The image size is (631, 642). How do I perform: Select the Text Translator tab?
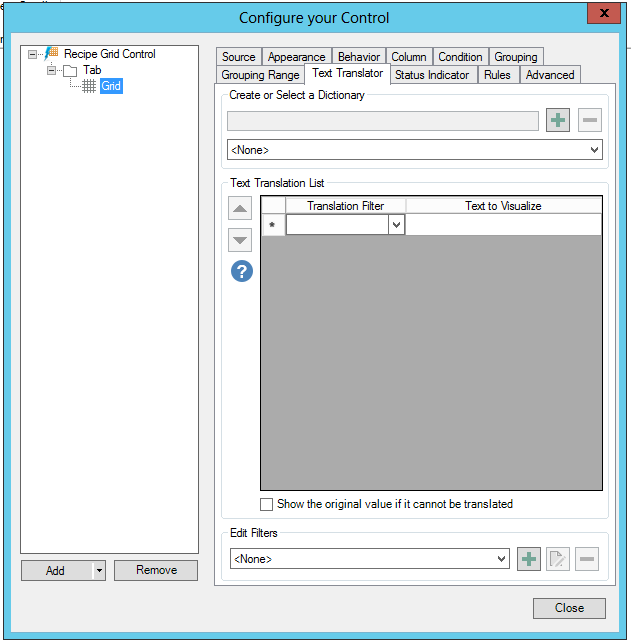click(348, 73)
